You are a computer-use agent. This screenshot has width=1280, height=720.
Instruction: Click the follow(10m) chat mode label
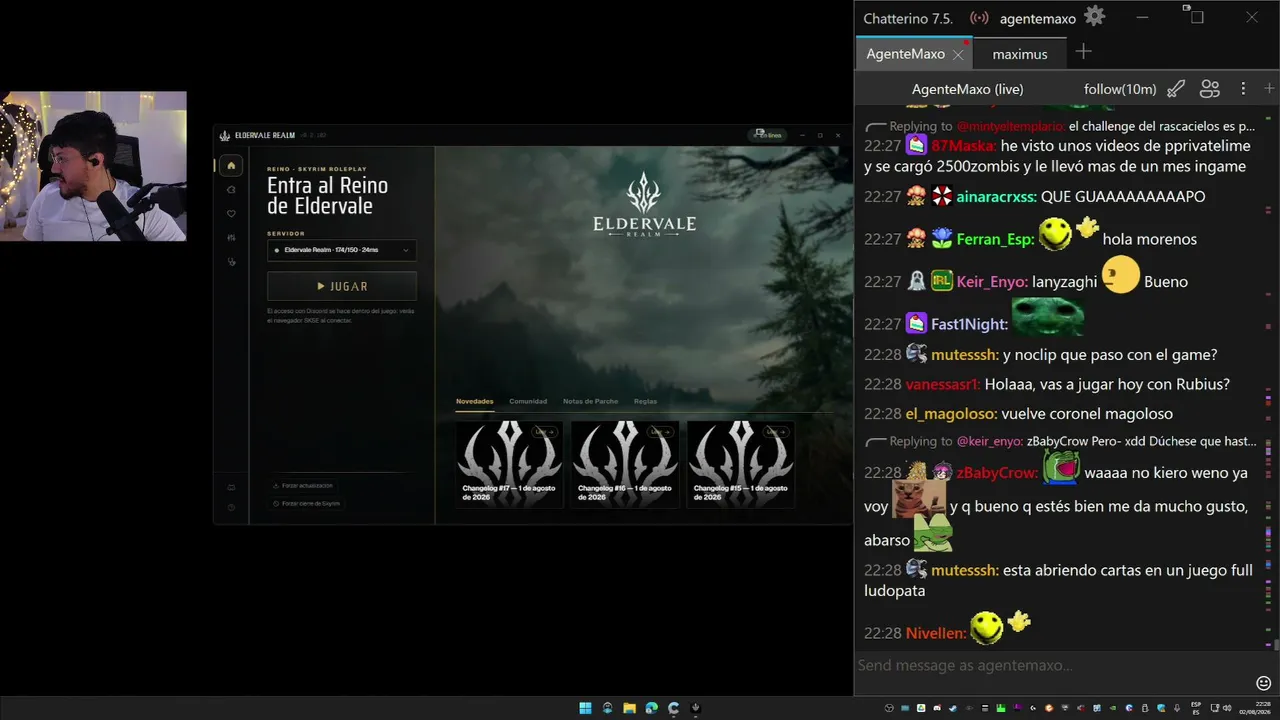tap(1120, 89)
